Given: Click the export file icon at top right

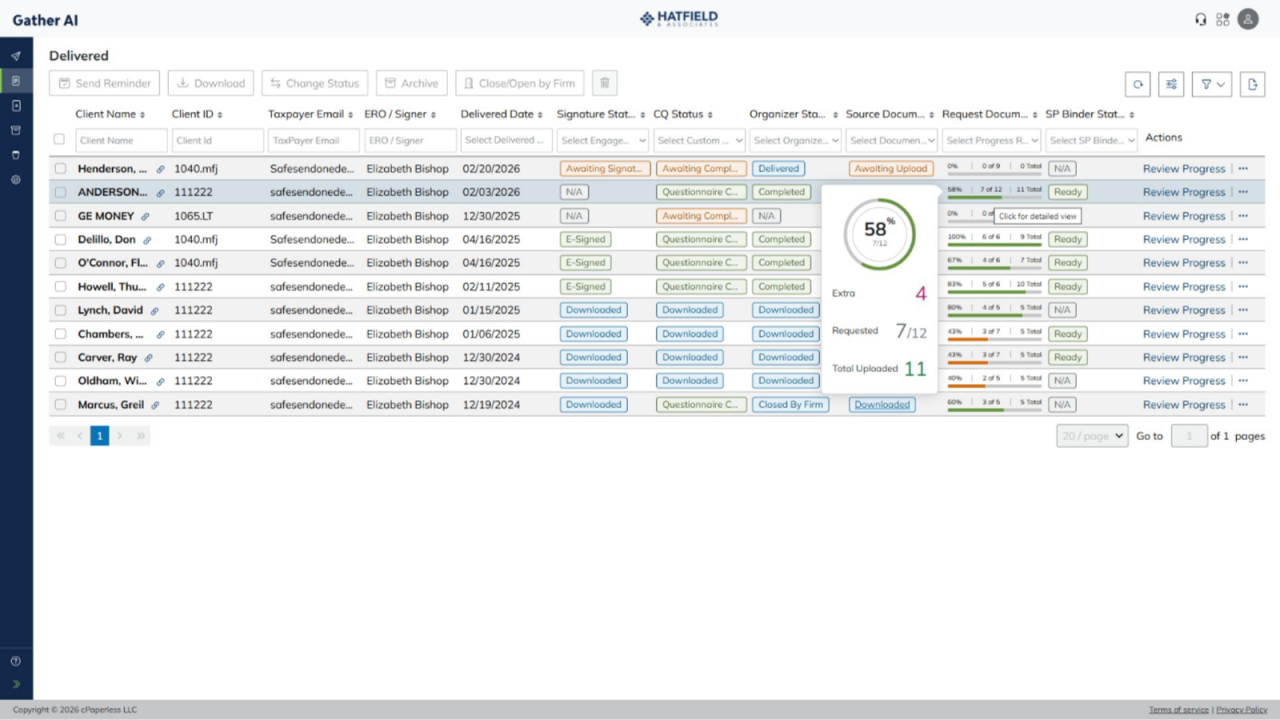Looking at the screenshot, I should 1252,84.
